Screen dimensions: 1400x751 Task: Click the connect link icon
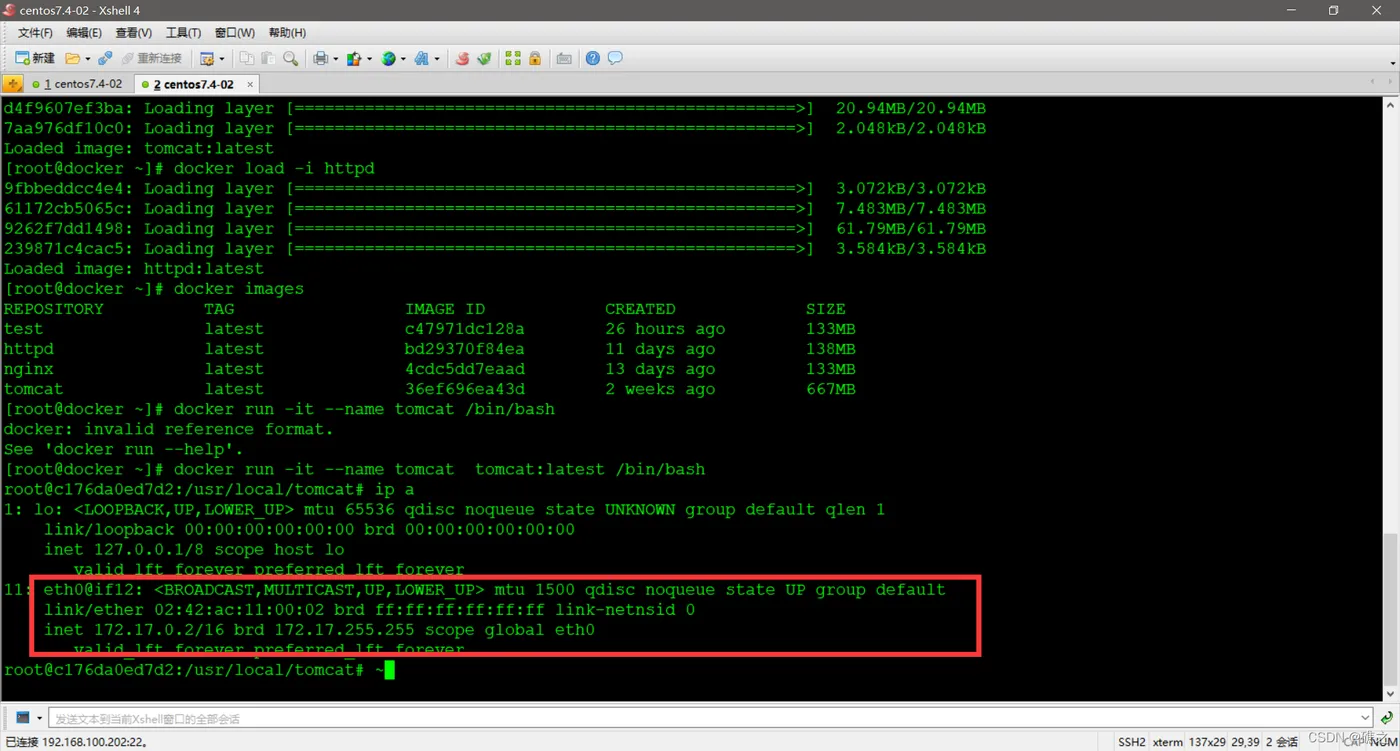[x=105, y=59]
